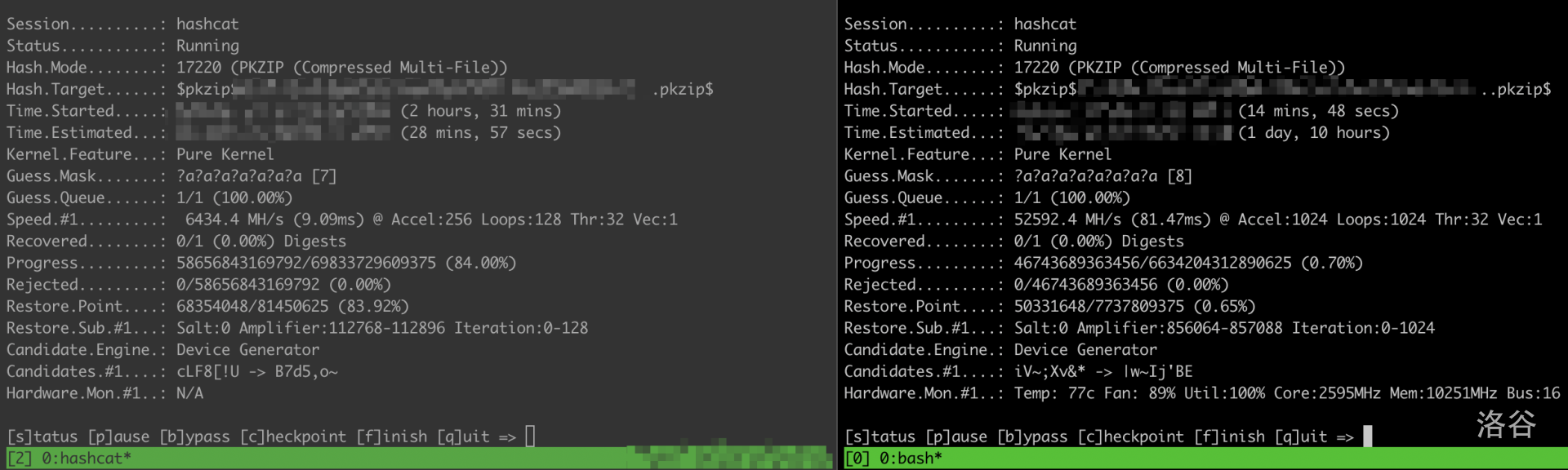This screenshot has width=1568, height=470.
Task: Click the watermark logo bottom right
Action: pos(1506,424)
